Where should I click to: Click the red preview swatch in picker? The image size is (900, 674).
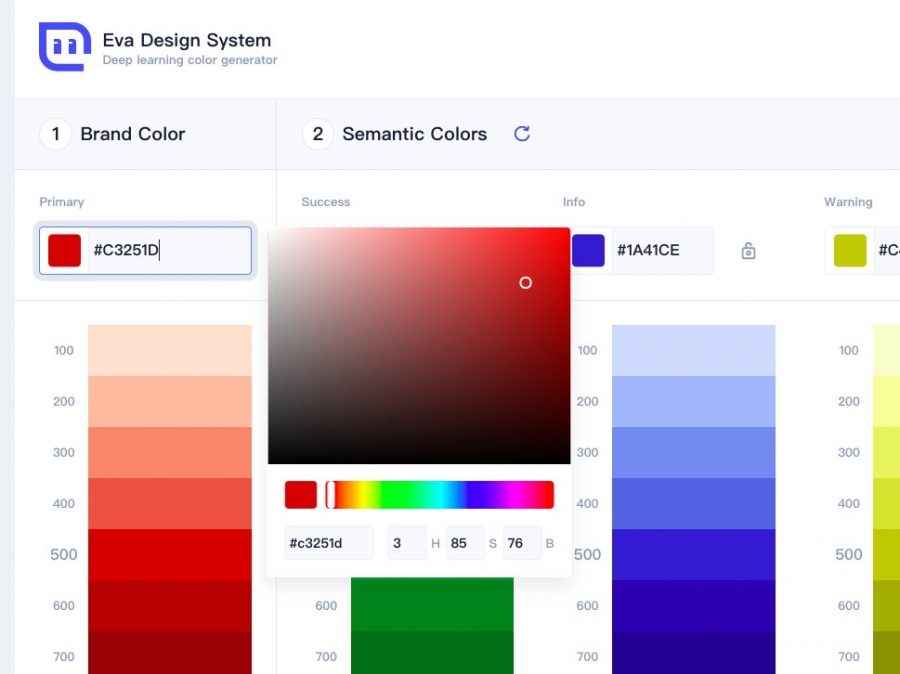[x=301, y=495]
